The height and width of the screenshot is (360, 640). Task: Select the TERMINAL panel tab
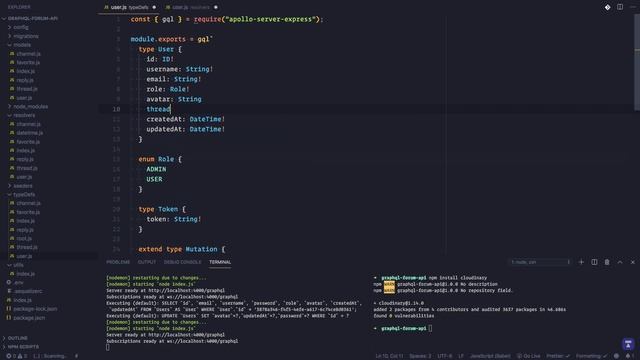coord(220,262)
